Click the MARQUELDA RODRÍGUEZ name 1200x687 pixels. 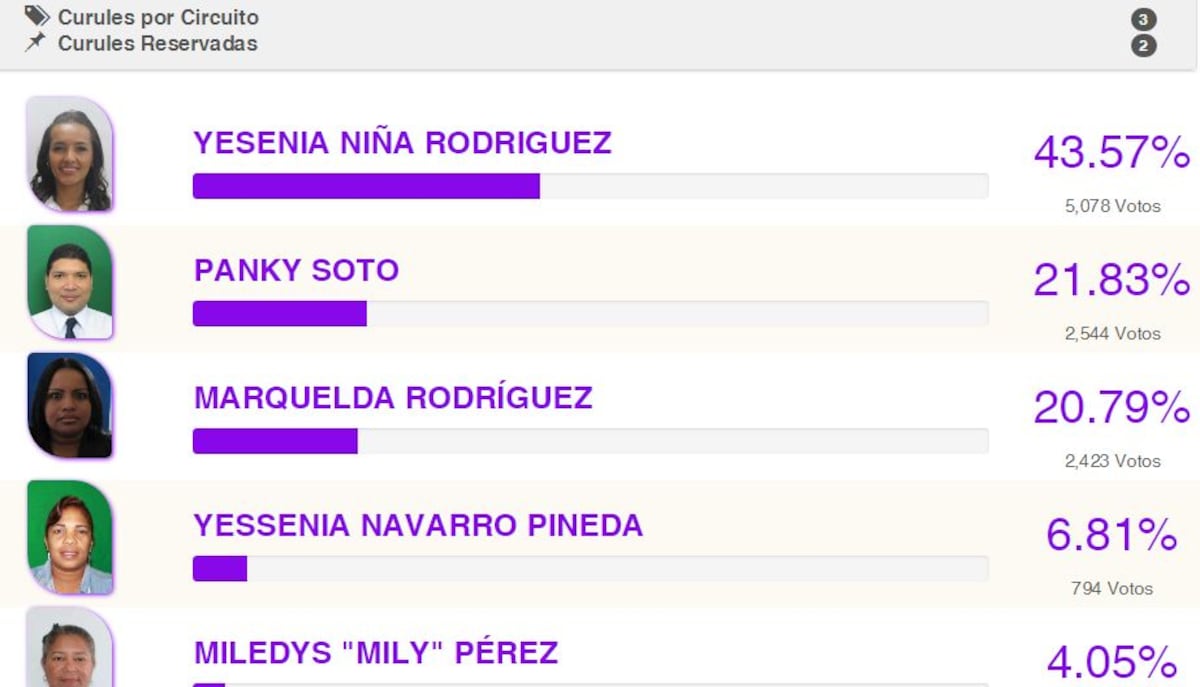click(x=393, y=398)
